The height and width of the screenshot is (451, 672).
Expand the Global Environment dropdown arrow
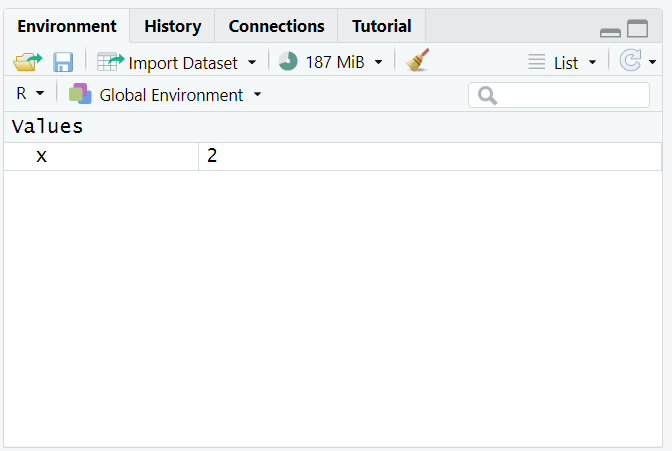pyautogui.click(x=258, y=95)
